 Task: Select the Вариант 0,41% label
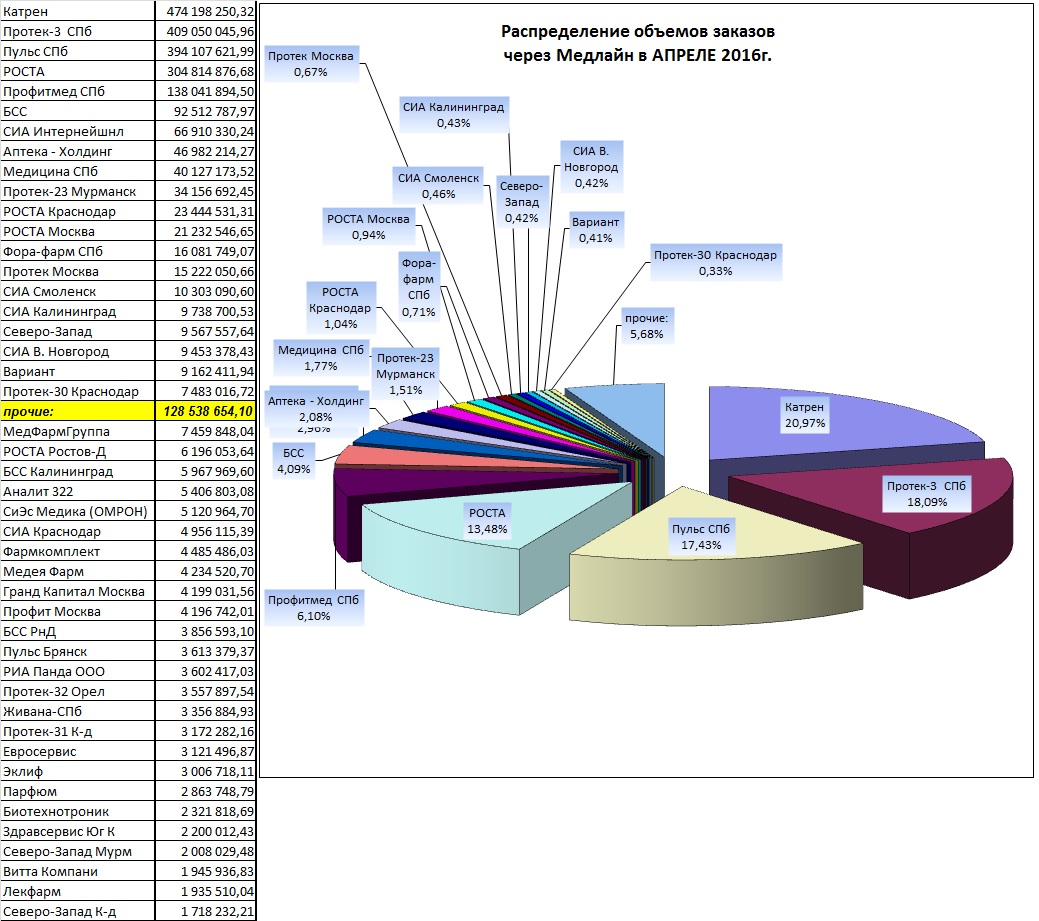[x=595, y=230]
